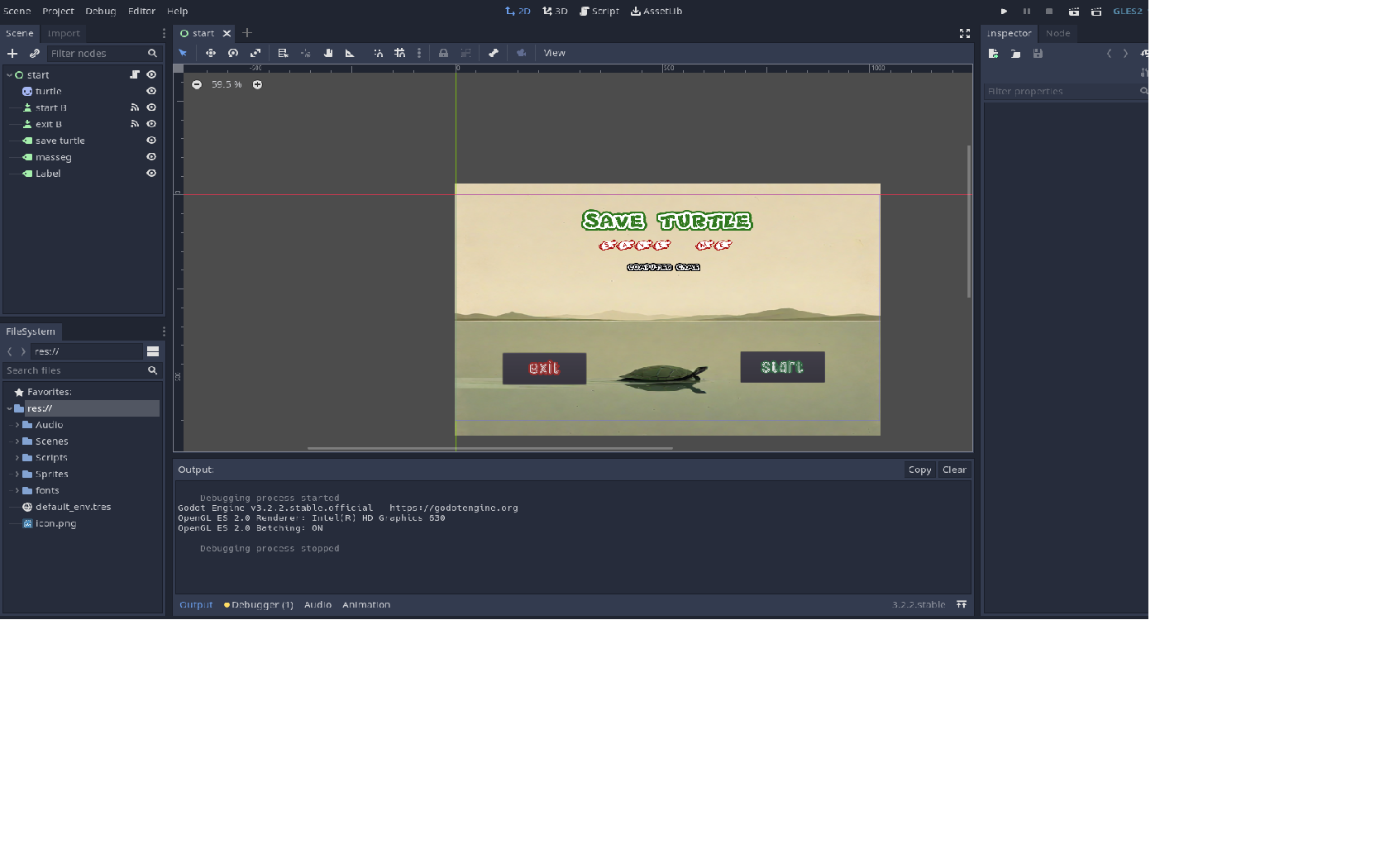Switch to the Import tab
The width and height of the screenshot is (1389, 868).
coord(64,33)
